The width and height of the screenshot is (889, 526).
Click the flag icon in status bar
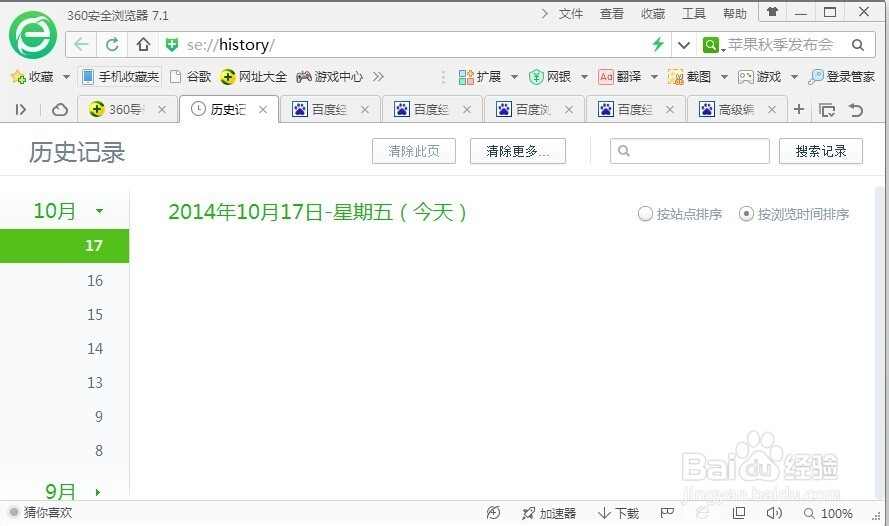tap(667, 513)
